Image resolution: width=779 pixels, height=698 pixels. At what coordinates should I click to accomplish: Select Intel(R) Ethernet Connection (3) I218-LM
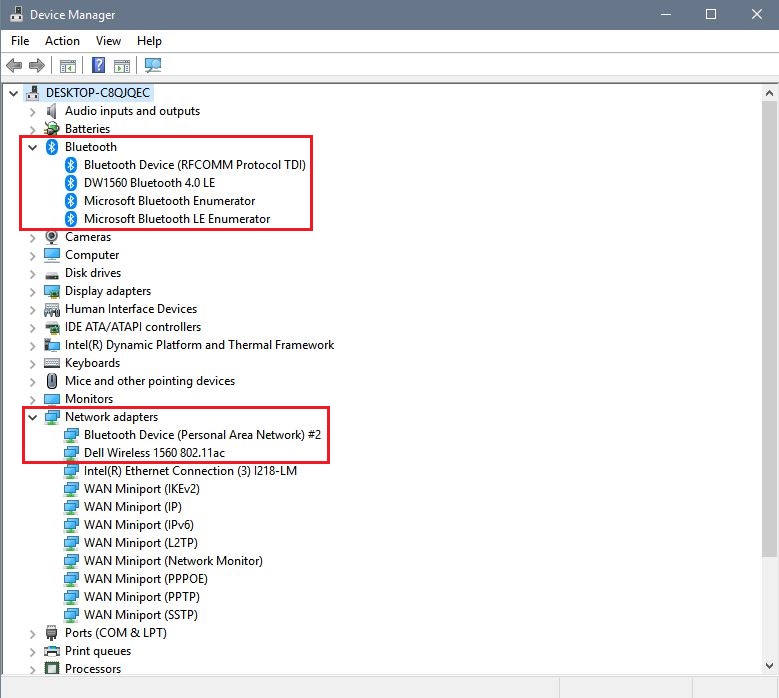point(190,471)
